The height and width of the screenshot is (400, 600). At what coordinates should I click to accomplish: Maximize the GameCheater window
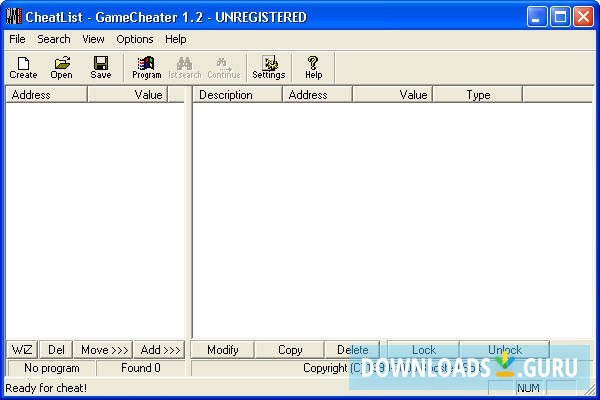click(x=560, y=17)
